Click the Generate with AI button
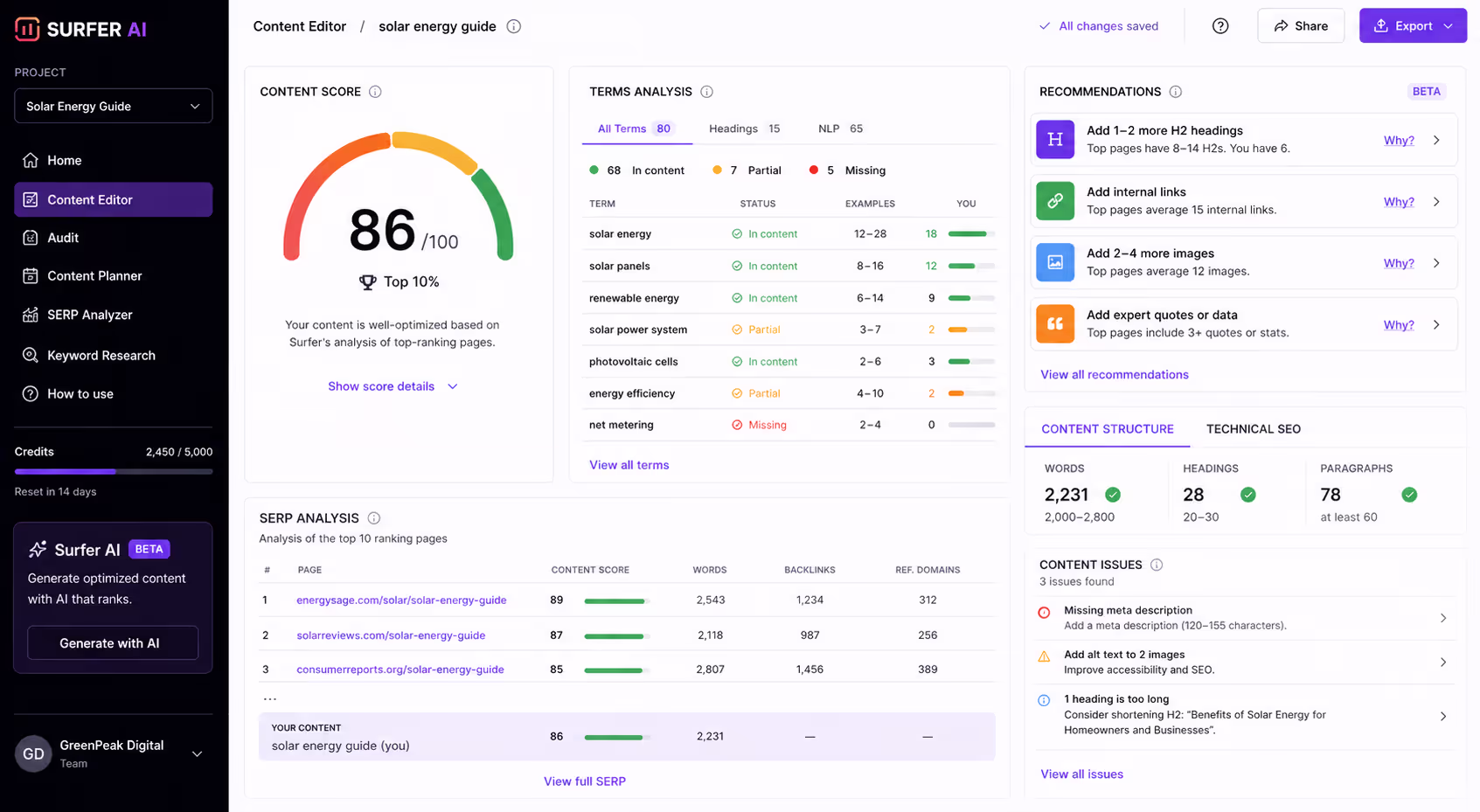1480x812 pixels. pos(112,642)
